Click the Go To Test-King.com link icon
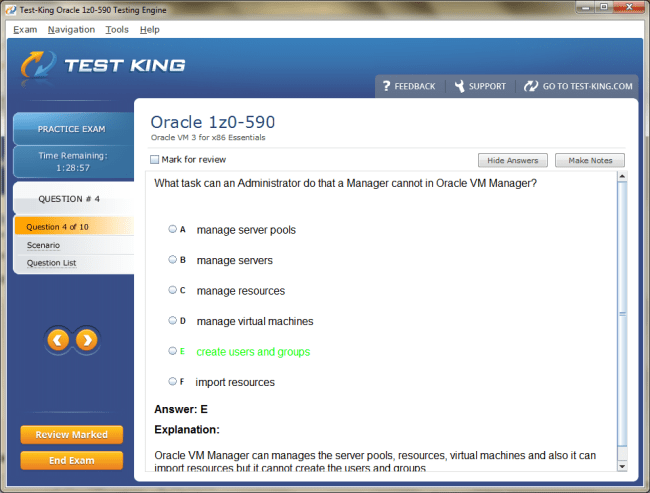This screenshot has height=493, width=650. click(x=531, y=87)
